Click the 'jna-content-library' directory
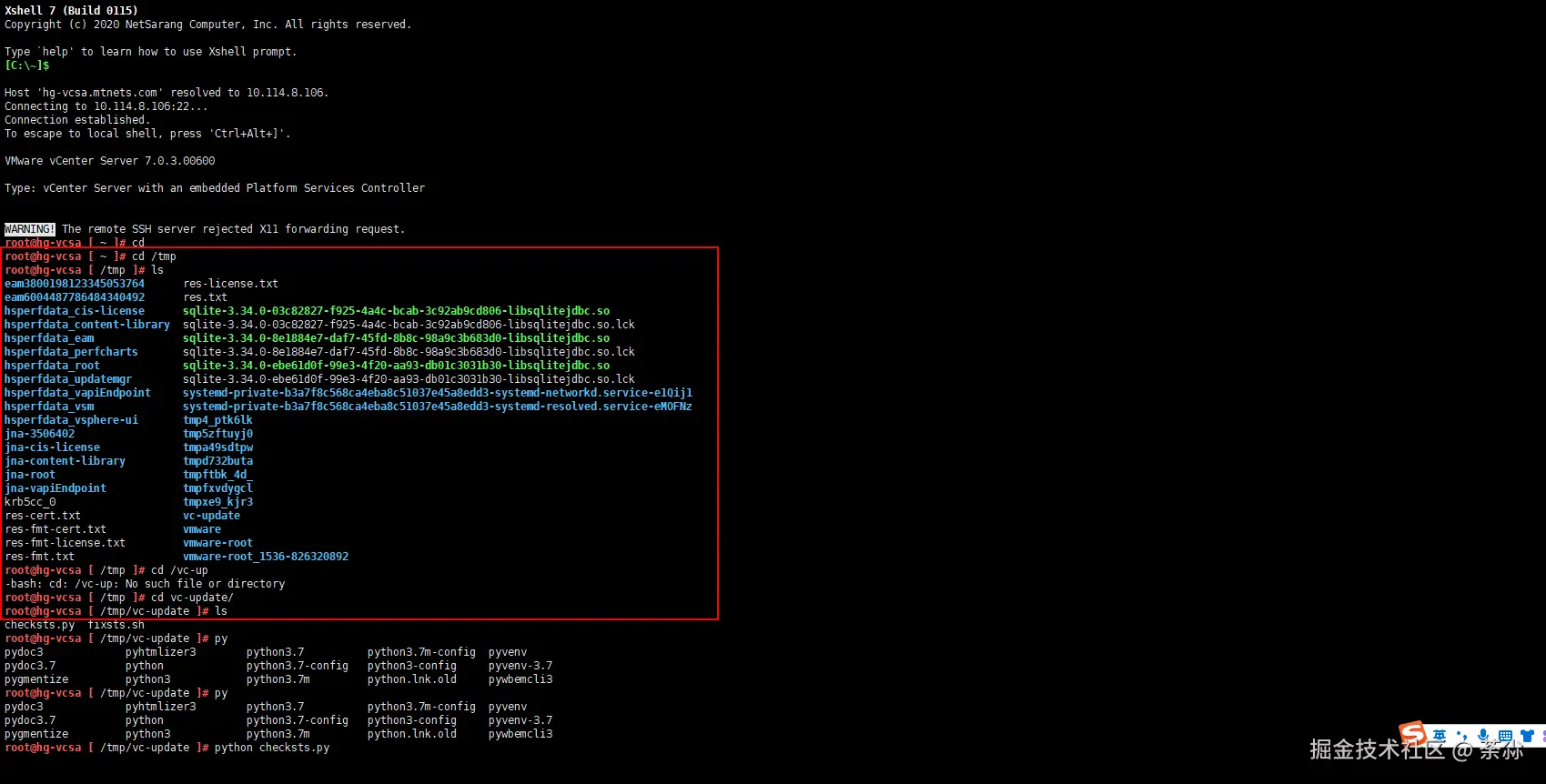The height and width of the screenshot is (784, 1546). (65, 461)
